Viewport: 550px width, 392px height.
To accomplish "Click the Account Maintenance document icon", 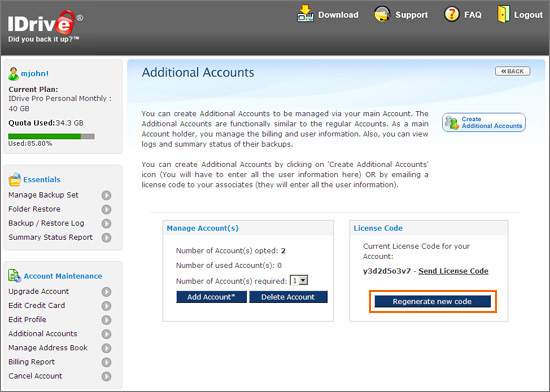I will click(14, 276).
